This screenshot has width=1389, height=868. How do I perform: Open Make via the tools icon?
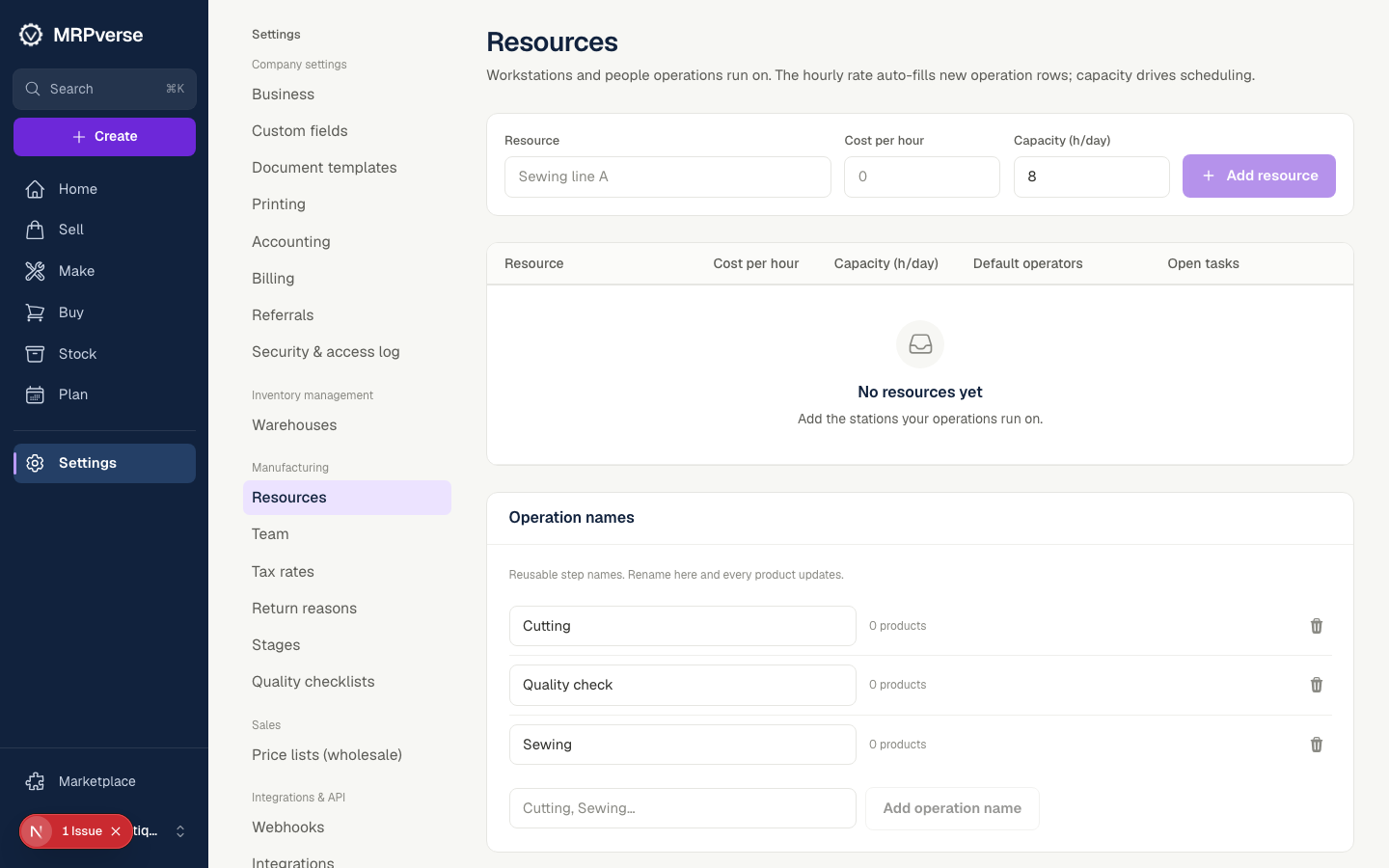pyautogui.click(x=35, y=271)
